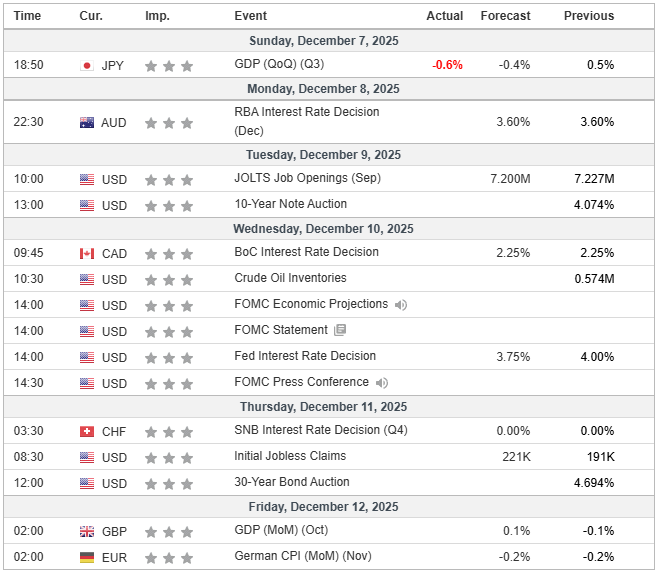Screen dimensions: 658x573
Task: Click US flag in 30-Year Bond Auction row
Action: [87, 484]
